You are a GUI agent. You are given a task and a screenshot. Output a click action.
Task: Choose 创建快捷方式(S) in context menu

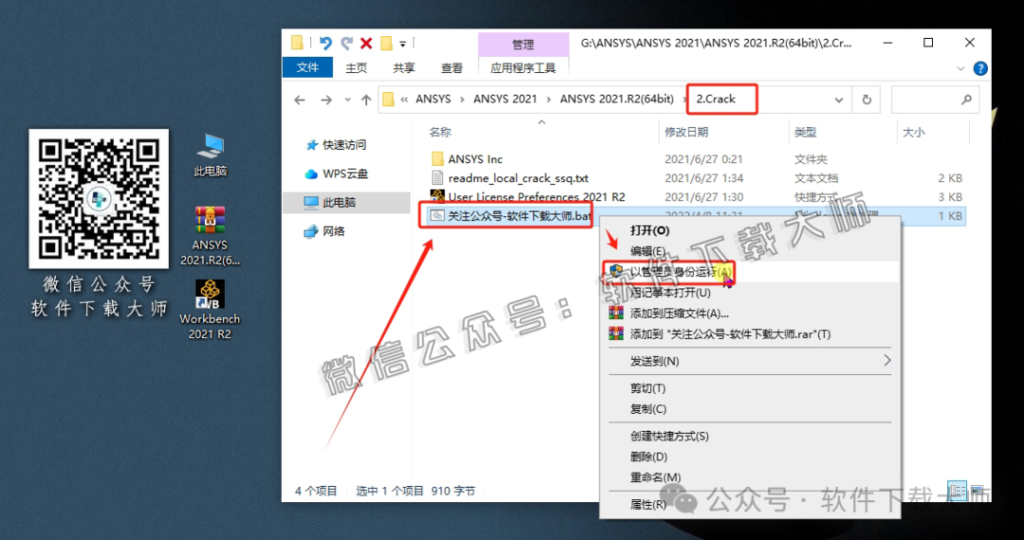(669, 436)
